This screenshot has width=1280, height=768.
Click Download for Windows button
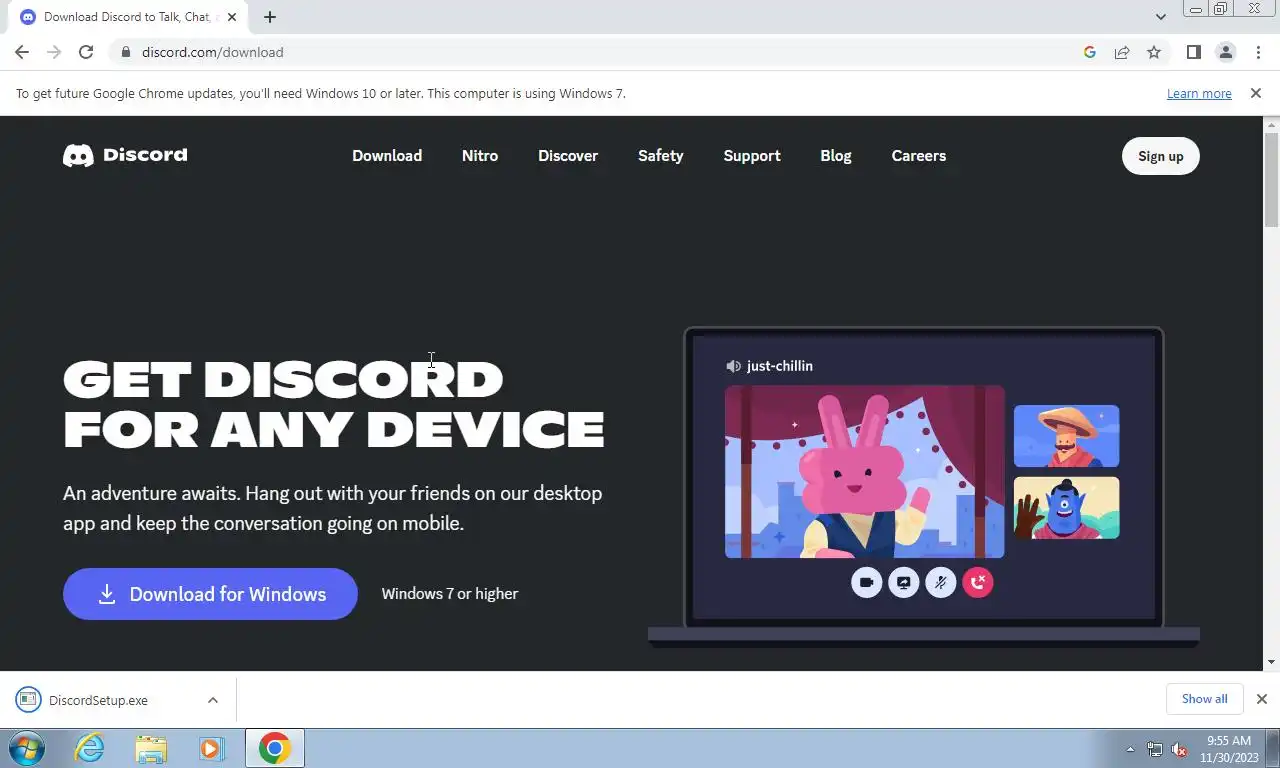pos(210,594)
